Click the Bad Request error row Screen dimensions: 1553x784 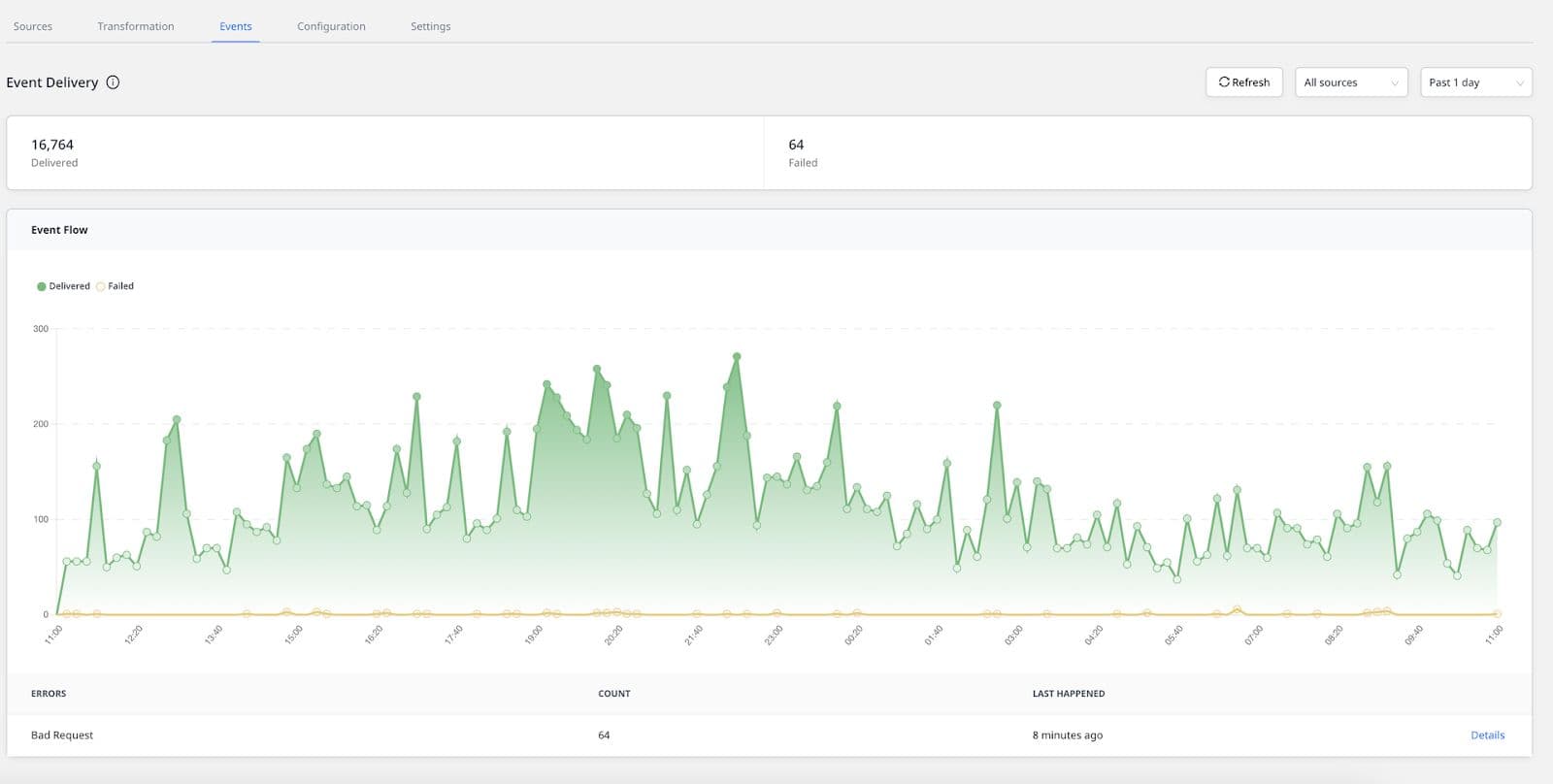point(62,735)
